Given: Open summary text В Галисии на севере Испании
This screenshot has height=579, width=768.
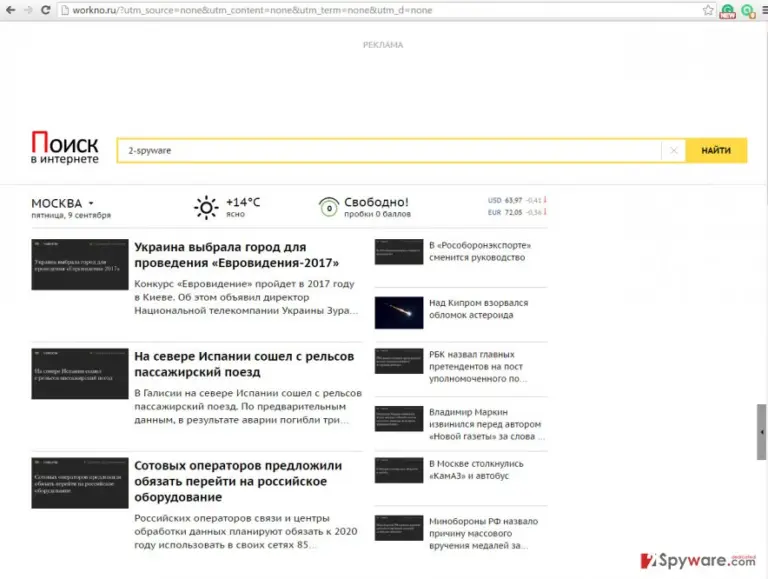Looking at the screenshot, I should [x=248, y=407].
